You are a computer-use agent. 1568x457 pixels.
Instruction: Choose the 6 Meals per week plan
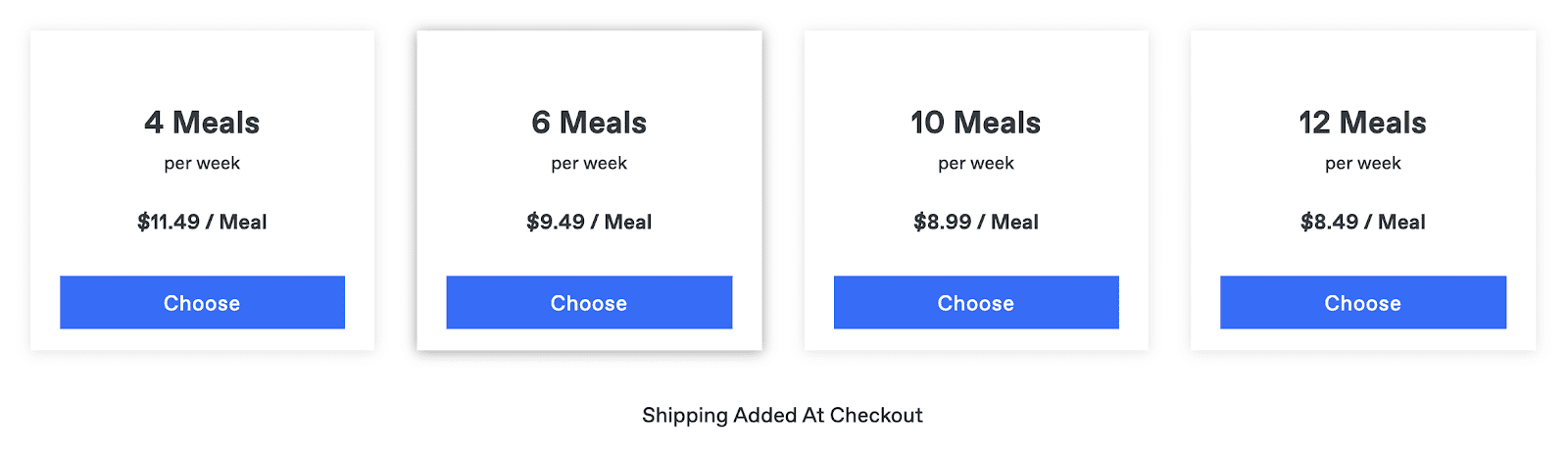(x=589, y=302)
